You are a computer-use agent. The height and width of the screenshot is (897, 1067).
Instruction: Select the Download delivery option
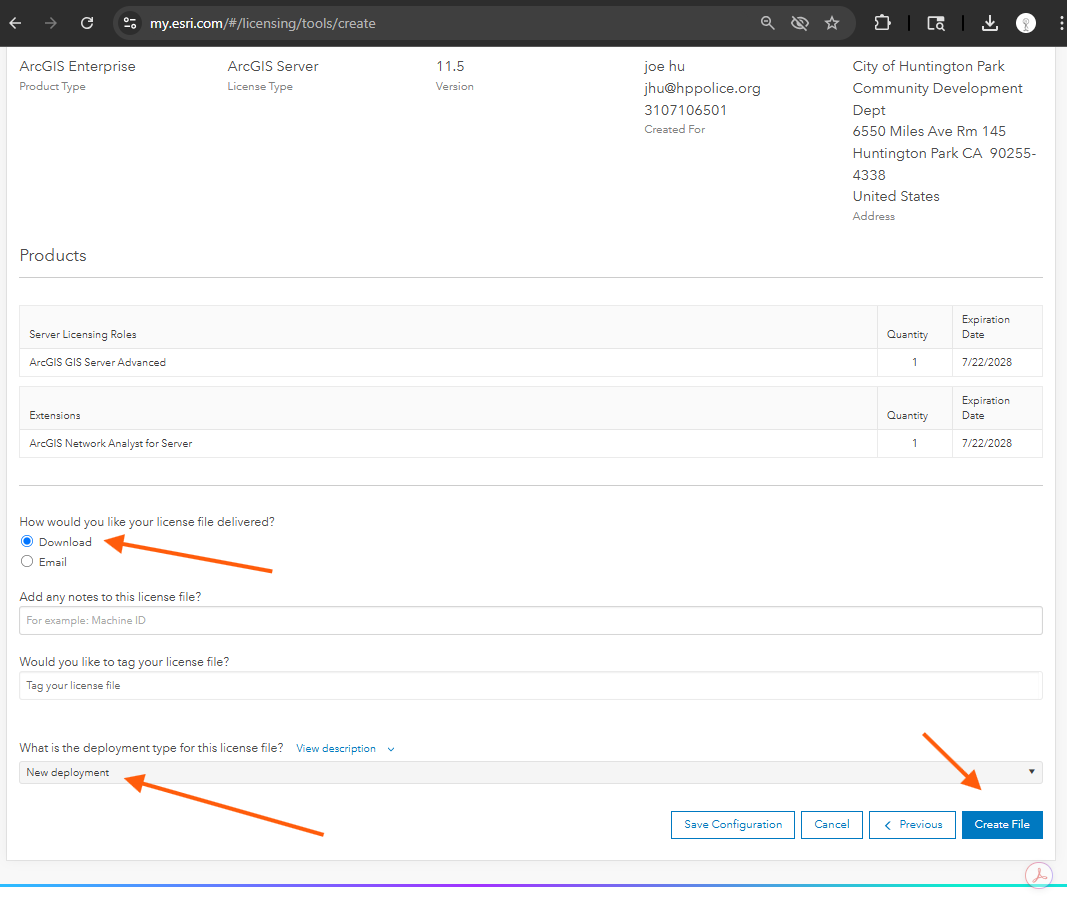point(27,542)
